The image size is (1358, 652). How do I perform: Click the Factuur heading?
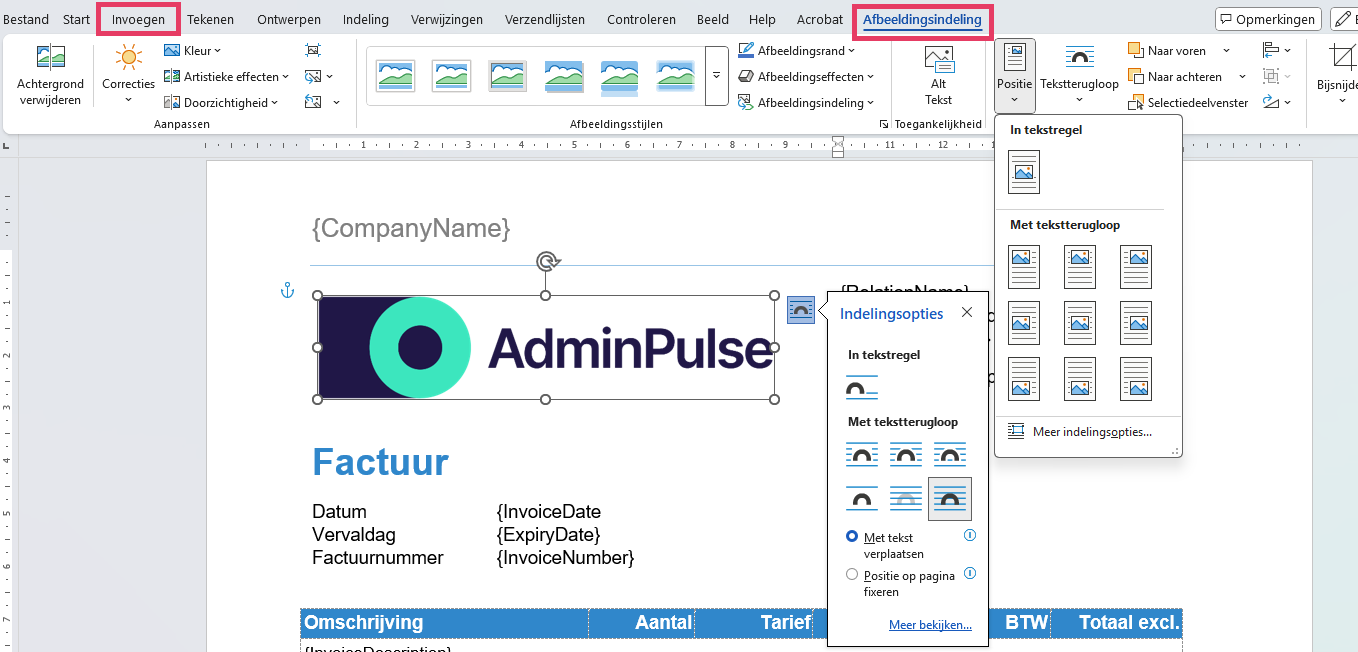click(x=380, y=462)
